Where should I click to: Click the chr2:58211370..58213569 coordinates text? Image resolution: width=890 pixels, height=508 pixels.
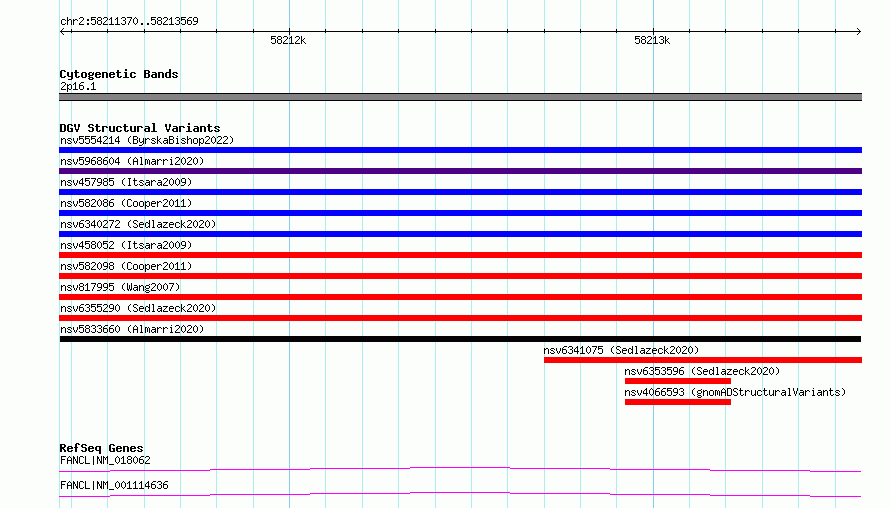pyautogui.click(x=129, y=22)
